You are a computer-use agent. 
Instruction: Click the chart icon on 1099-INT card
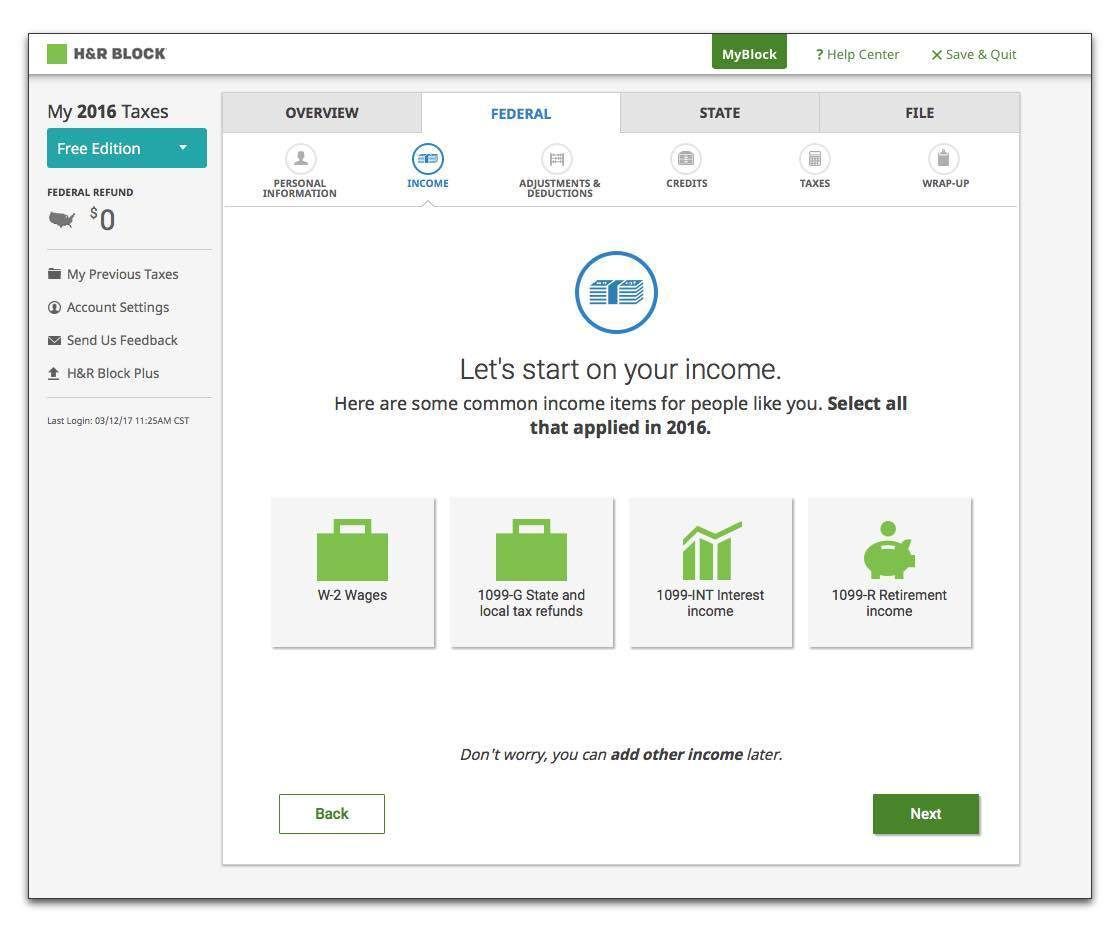[x=711, y=550]
